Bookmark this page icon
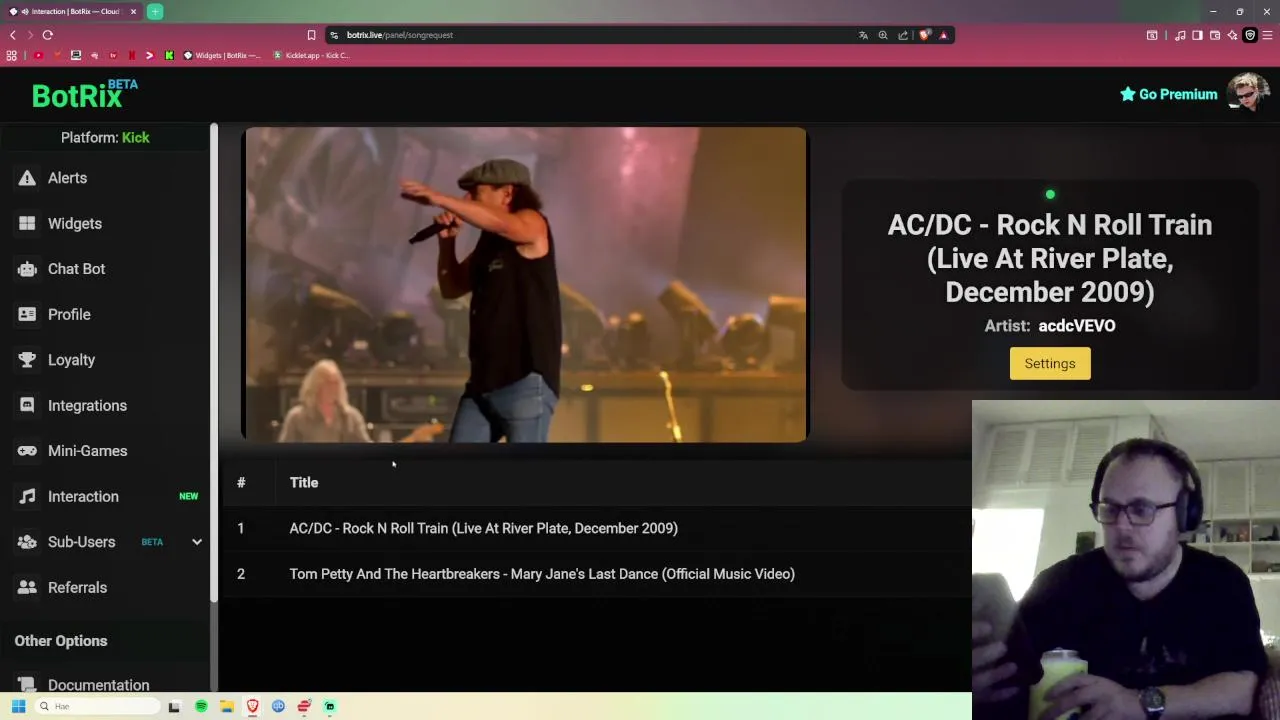The image size is (1280, 720). (x=311, y=35)
